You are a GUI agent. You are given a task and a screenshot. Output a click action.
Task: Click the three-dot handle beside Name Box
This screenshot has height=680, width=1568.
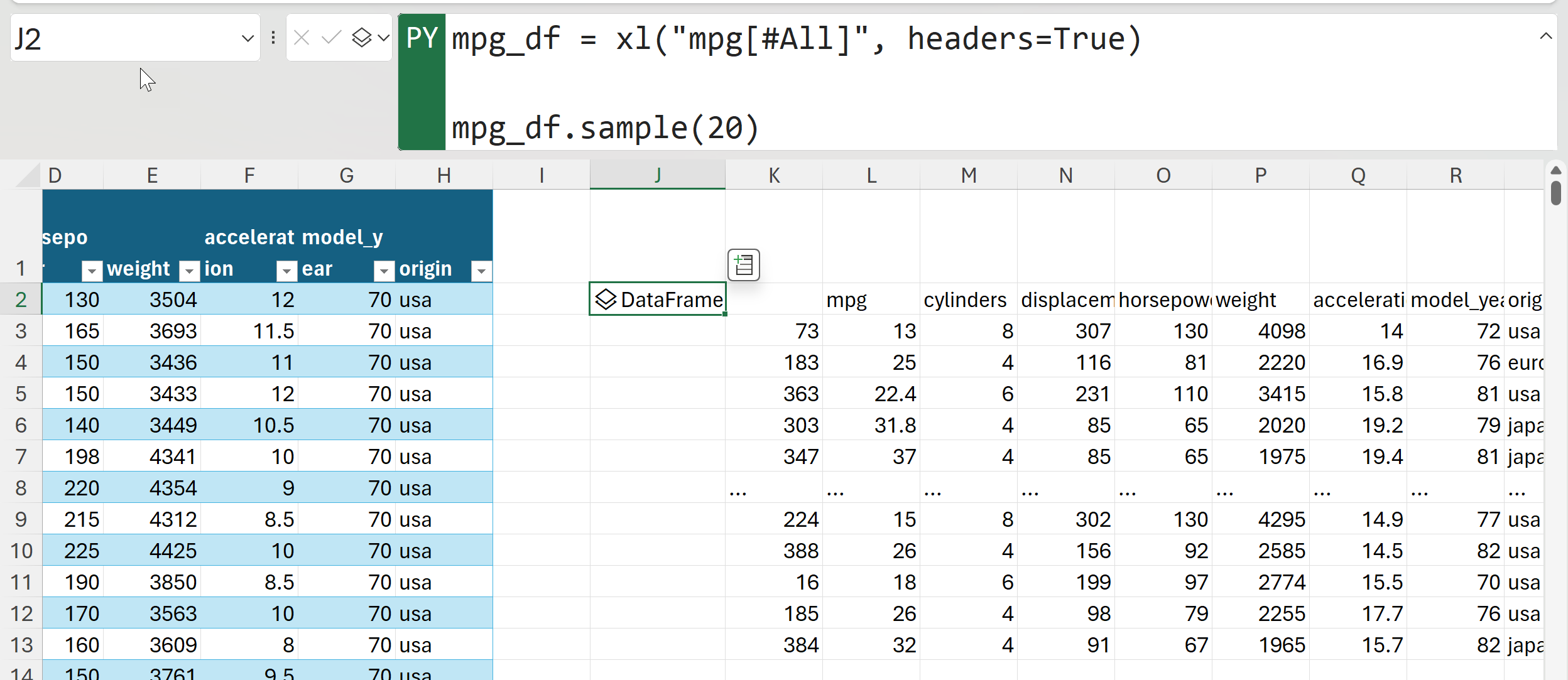(x=273, y=38)
